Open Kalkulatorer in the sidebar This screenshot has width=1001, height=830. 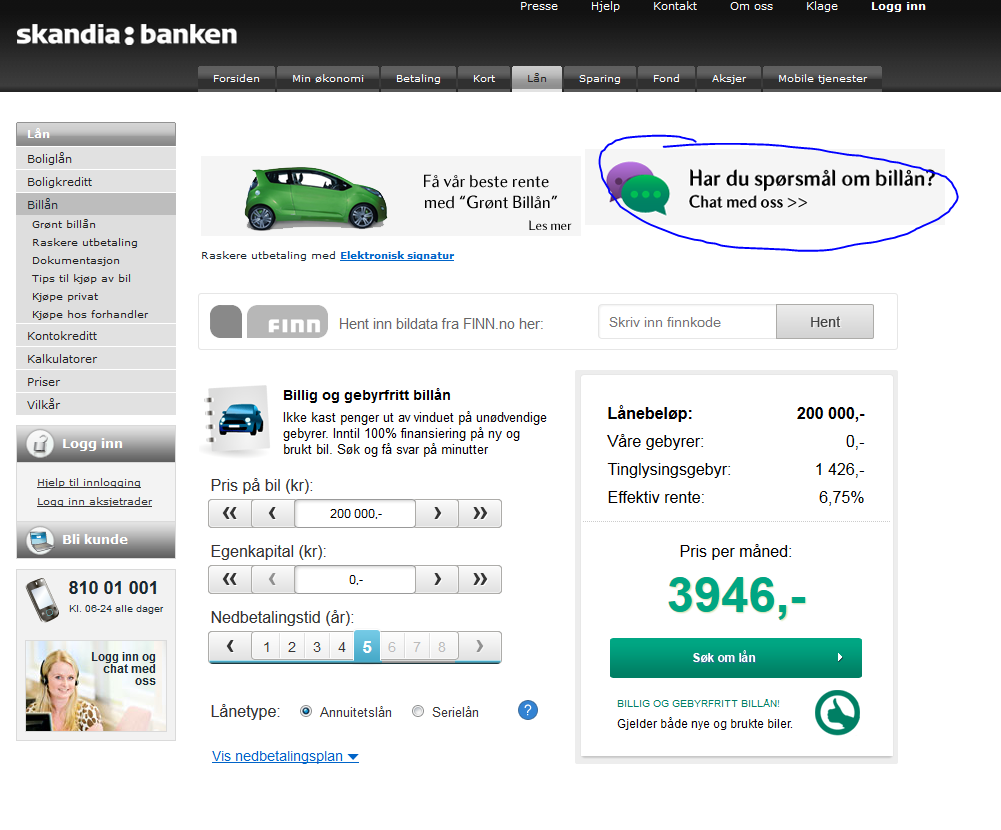pos(96,359)
